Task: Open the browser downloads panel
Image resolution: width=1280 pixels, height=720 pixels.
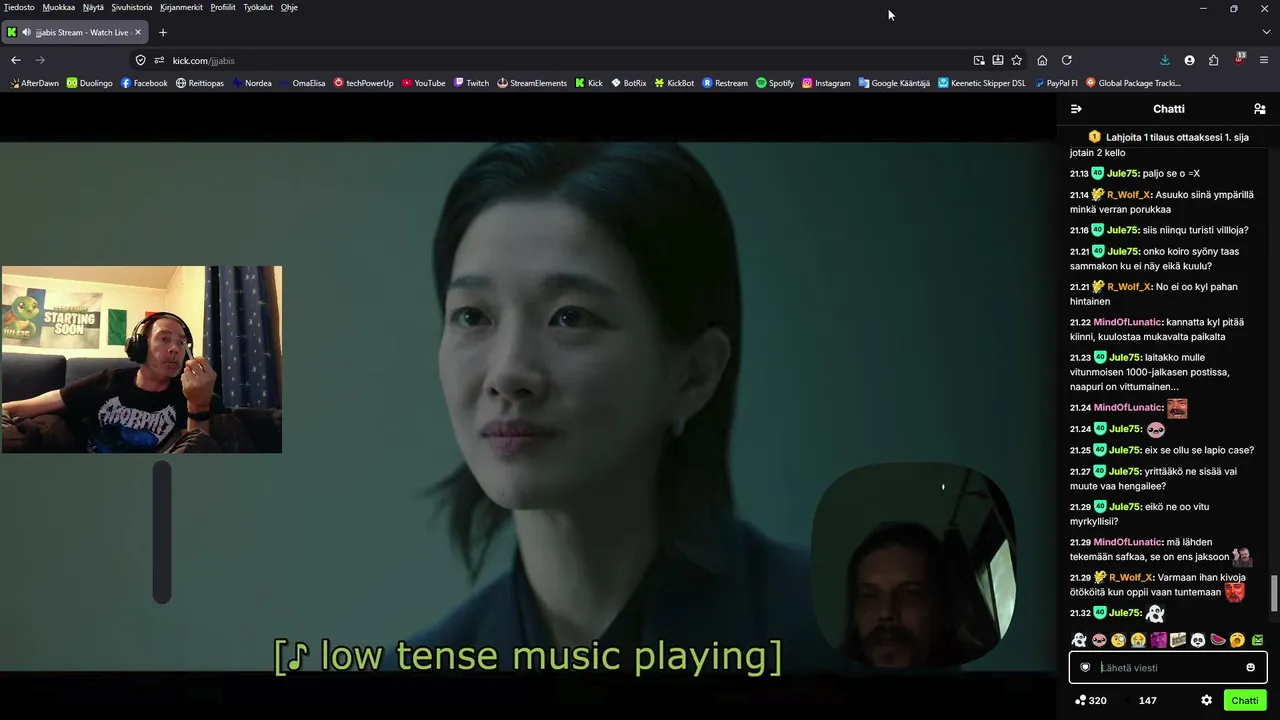Action: pyautogui.click(x=1165, y=60)
